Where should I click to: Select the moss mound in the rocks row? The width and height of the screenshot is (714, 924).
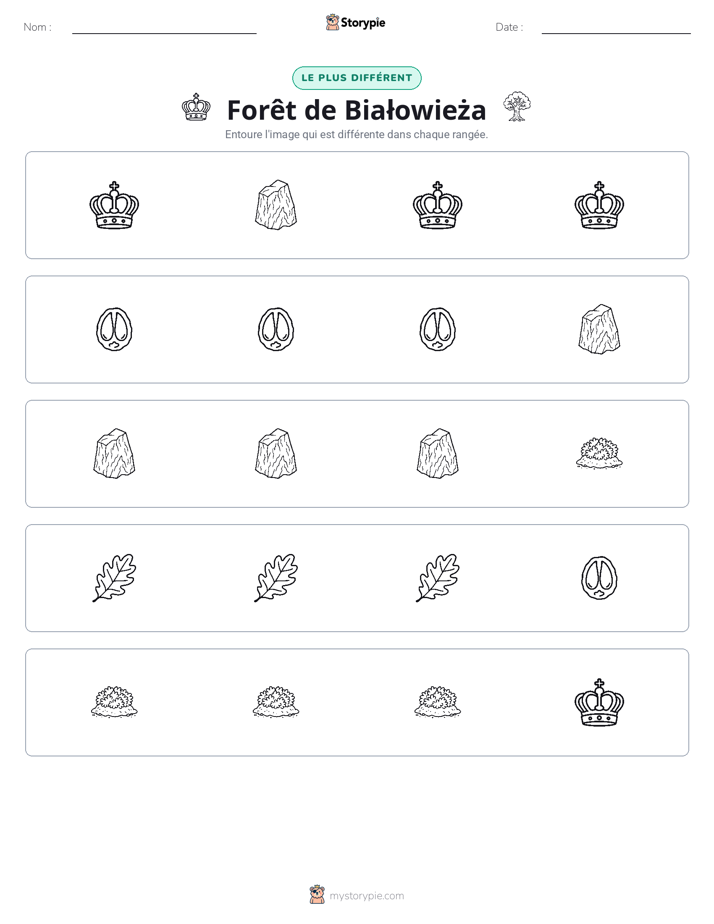tap(599, 454)
